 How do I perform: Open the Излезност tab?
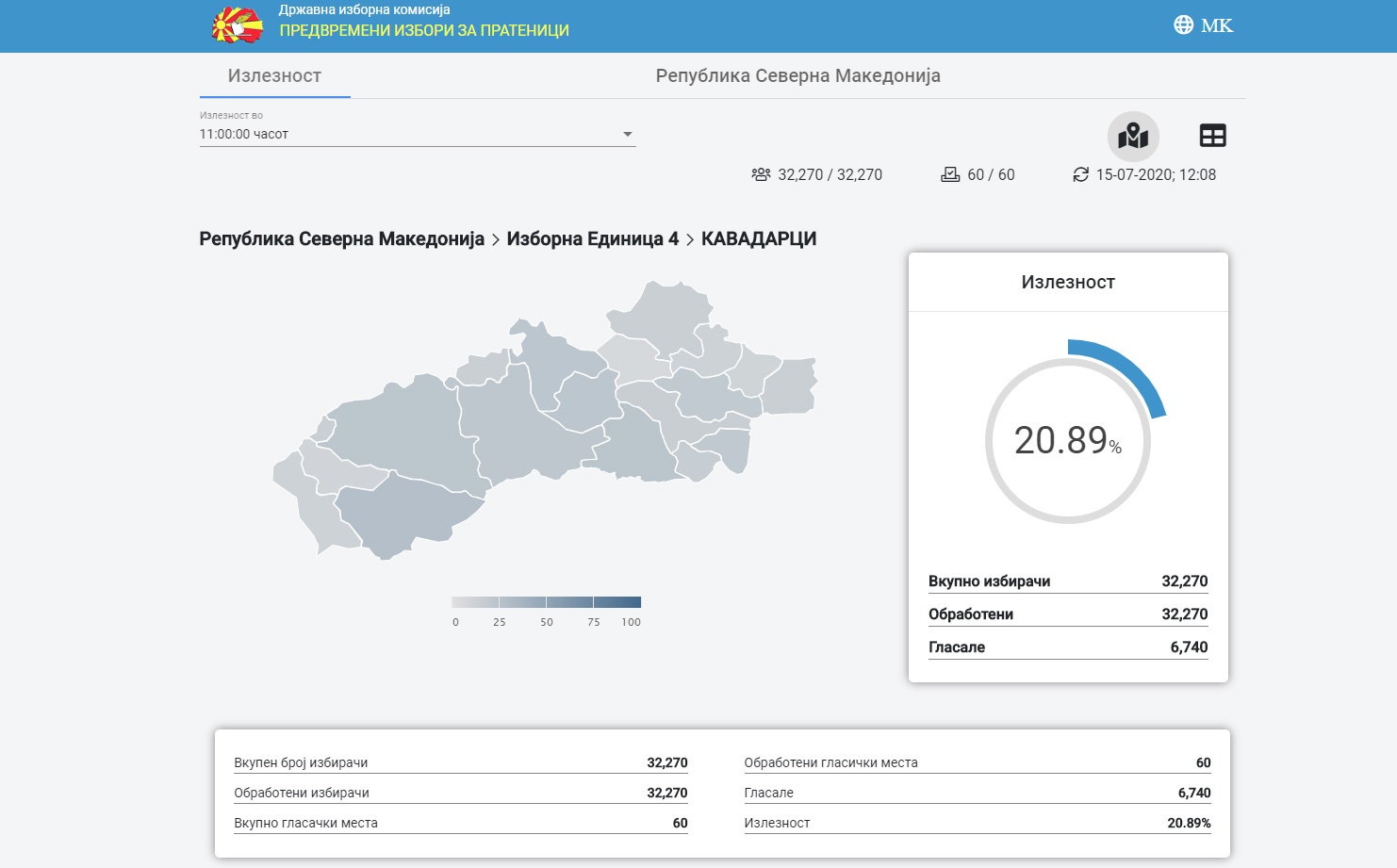[274, 75]
